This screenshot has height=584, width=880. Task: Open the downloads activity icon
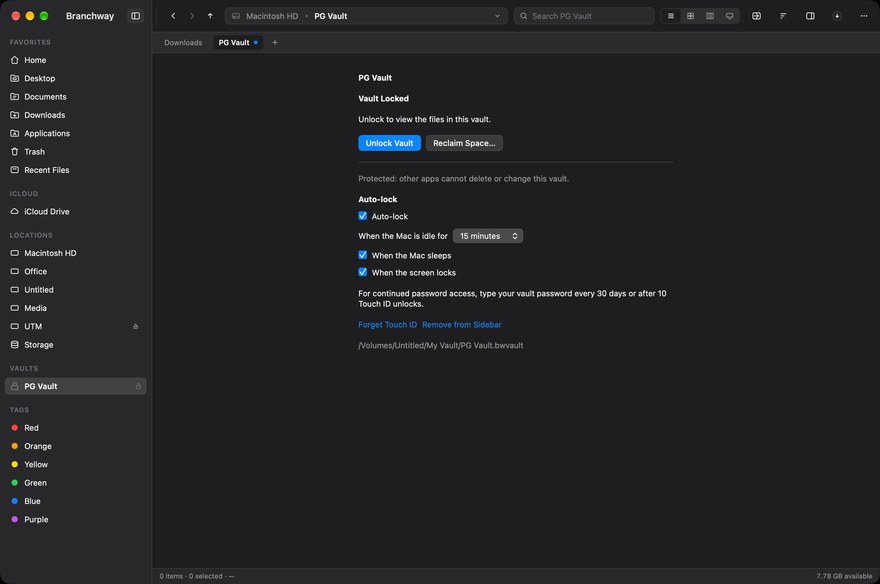837,16
